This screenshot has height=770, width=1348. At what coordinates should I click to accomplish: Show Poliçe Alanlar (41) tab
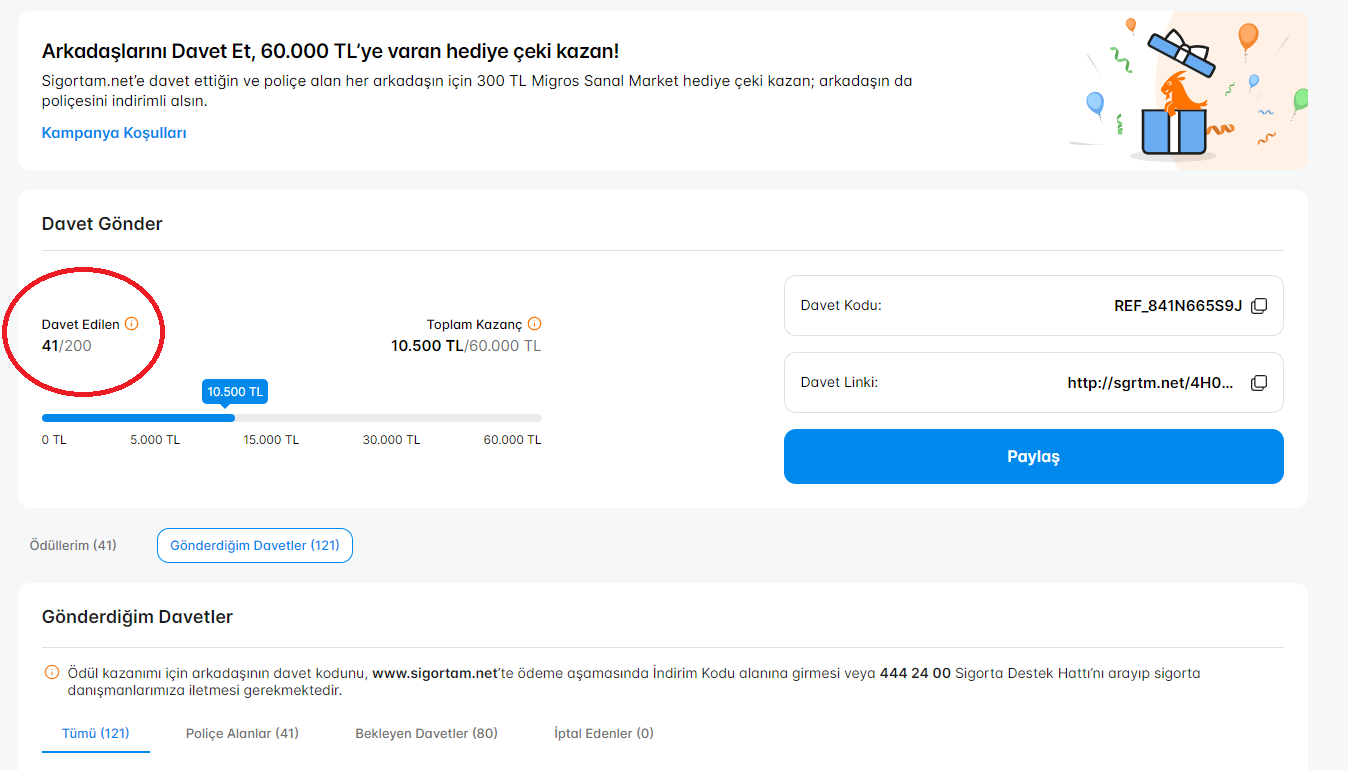242,733
